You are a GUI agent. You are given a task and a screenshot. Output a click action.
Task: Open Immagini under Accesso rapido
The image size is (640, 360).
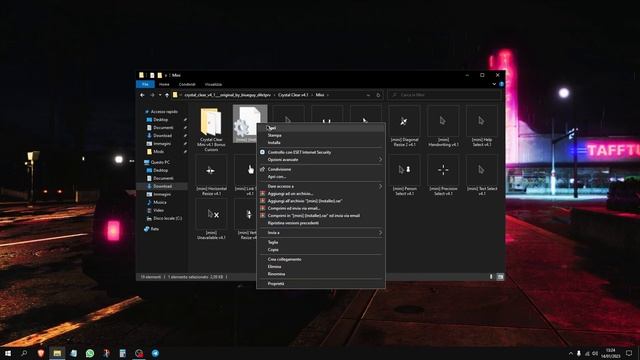click(162, 144)
